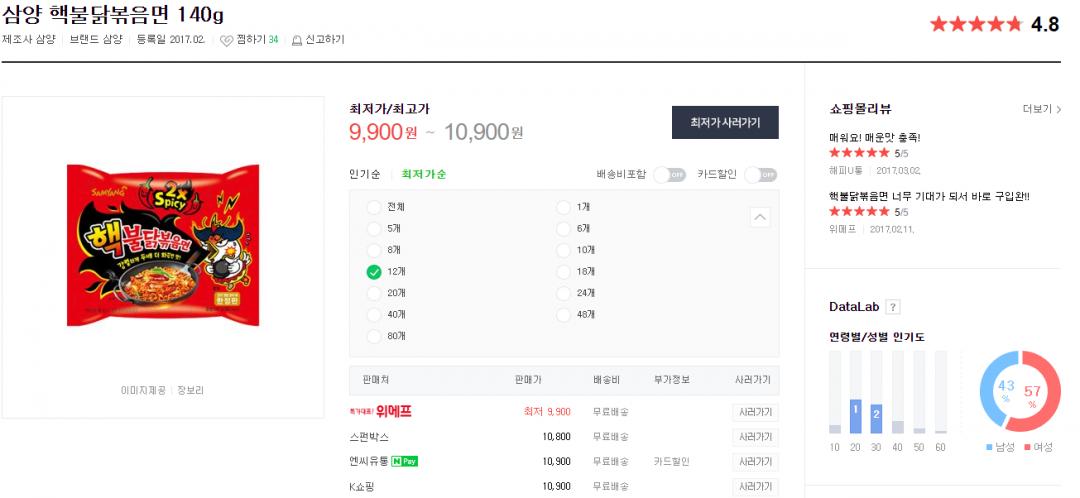
Task: Click the DataLab question mark help icon
Action: click(x=893, y=307)
